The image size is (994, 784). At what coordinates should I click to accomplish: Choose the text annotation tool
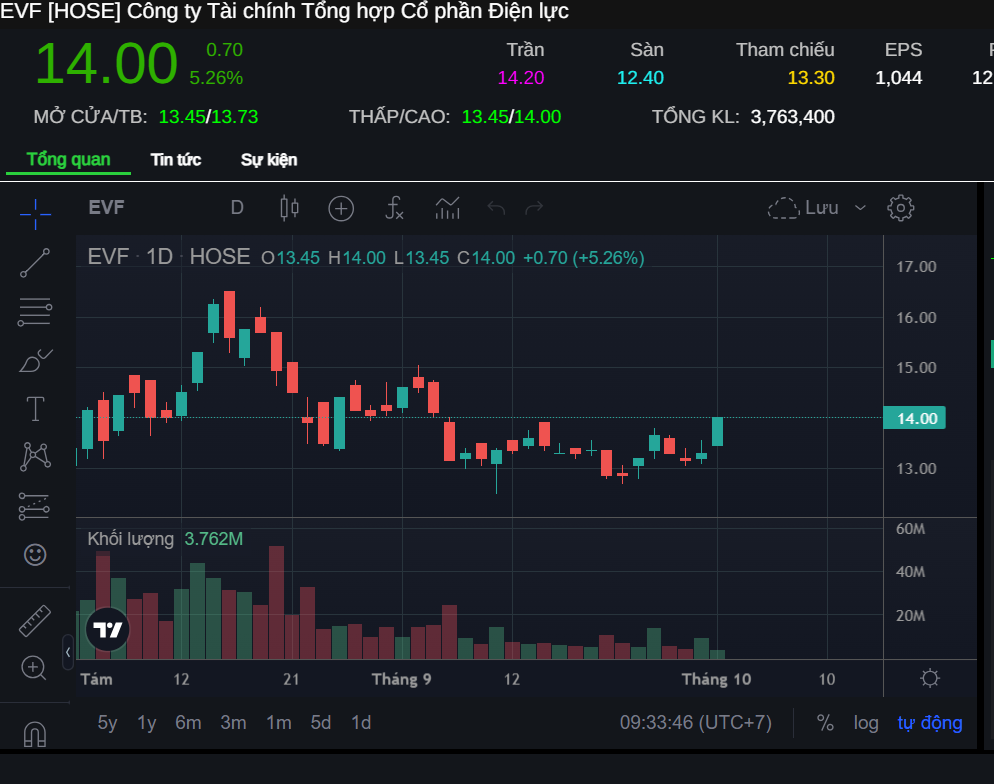[35, 408]
